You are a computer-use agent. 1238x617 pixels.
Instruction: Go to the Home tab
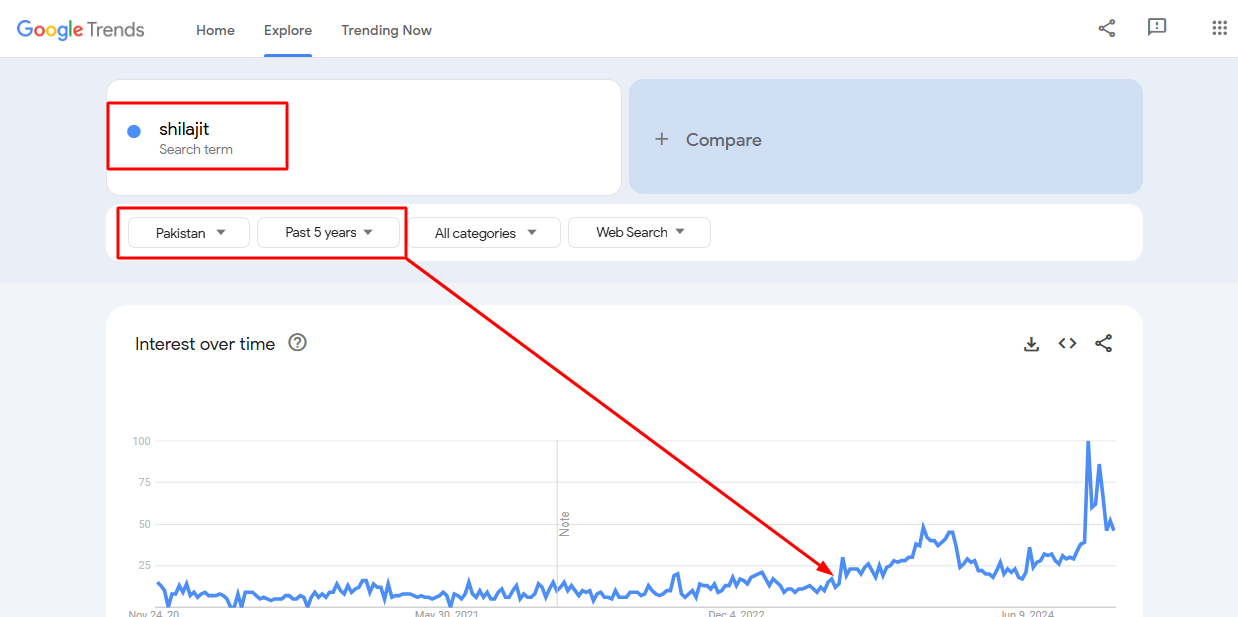[x=215, y=30]
